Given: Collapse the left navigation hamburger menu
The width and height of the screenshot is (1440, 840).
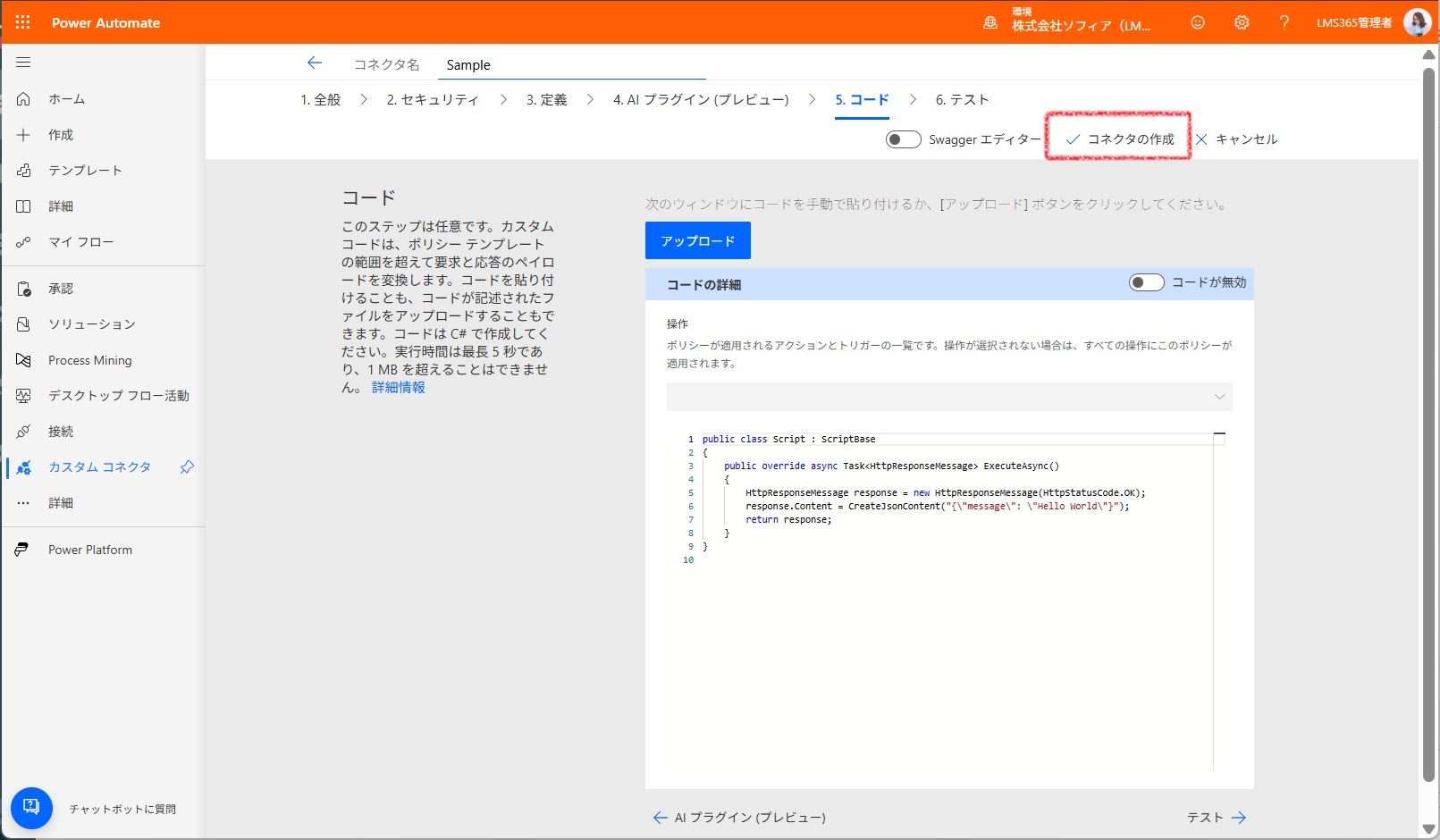Looking at the screenshot, I should (x=23, y=63).
